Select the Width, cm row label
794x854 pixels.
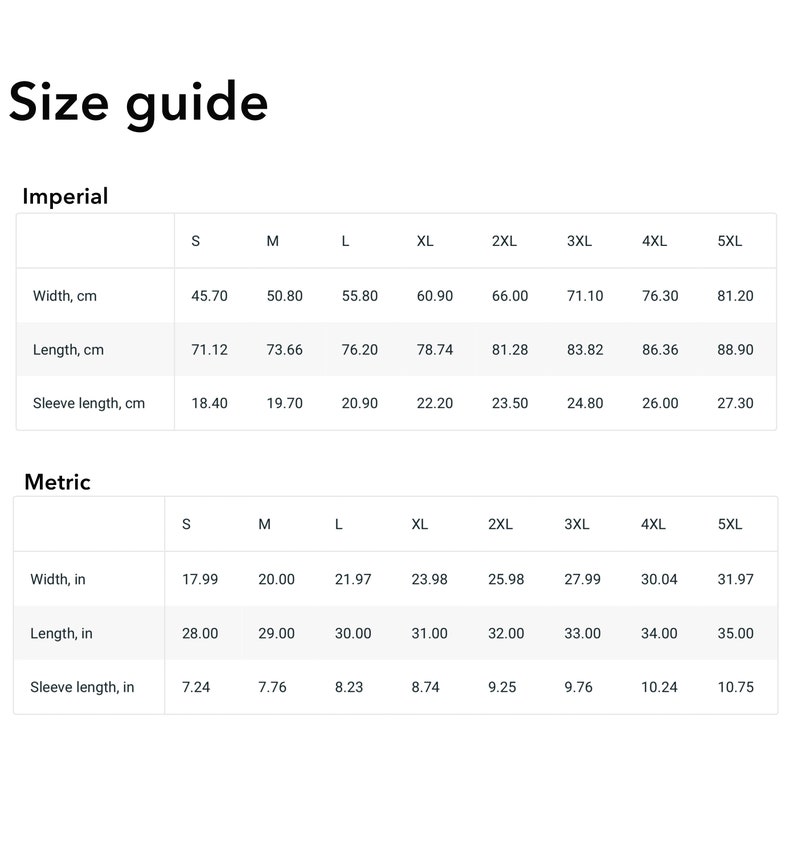[x=65, y=296]
